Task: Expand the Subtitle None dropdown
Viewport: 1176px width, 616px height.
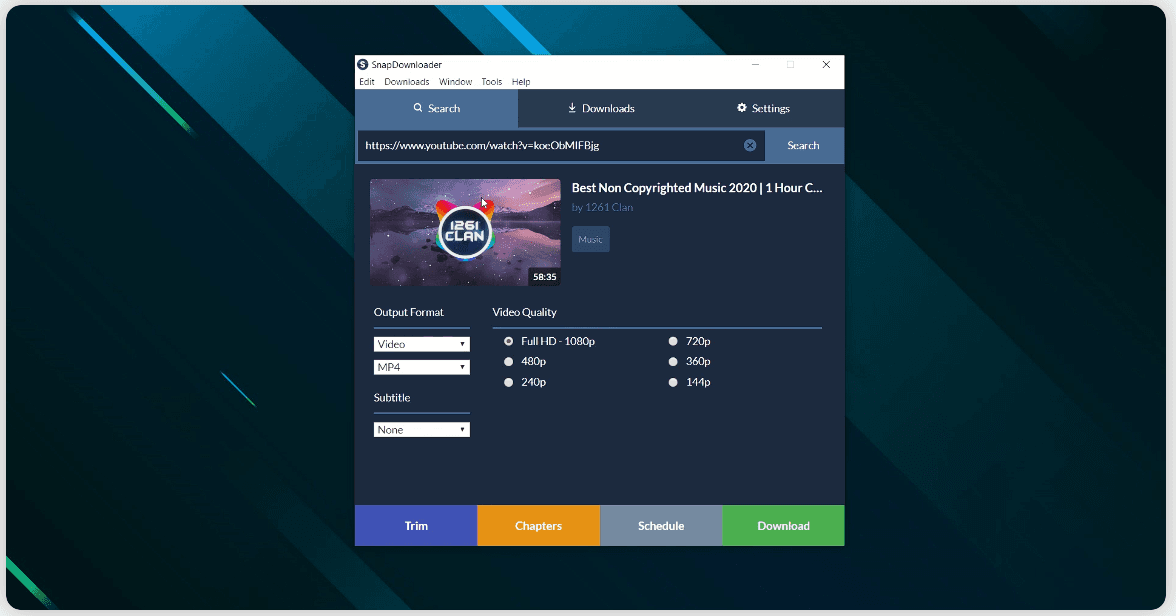Action: 422,430
